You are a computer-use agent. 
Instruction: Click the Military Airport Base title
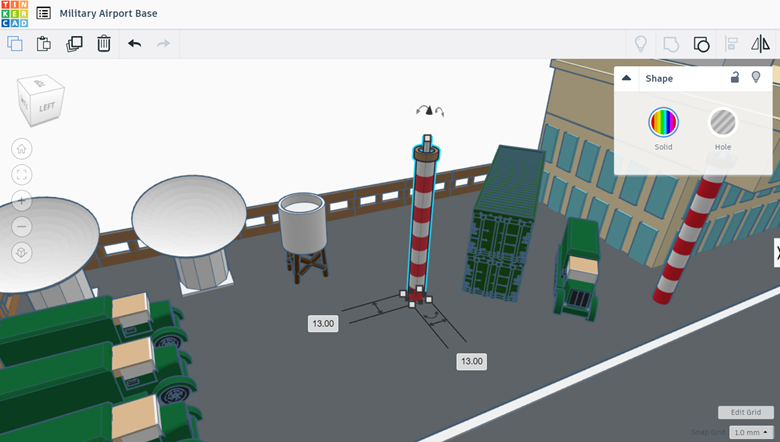coord(108,13)
